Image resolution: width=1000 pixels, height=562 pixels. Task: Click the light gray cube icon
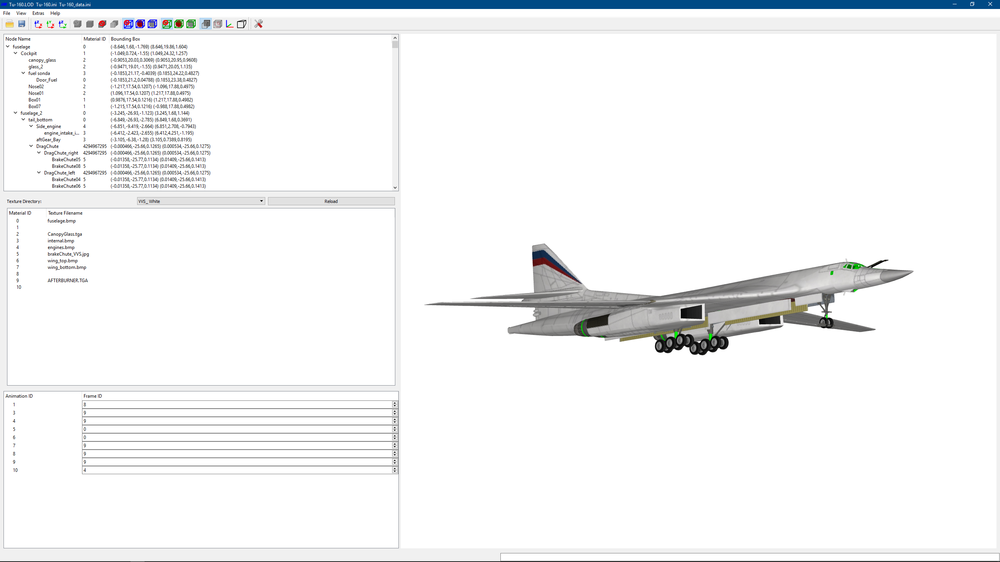point(114,24)
